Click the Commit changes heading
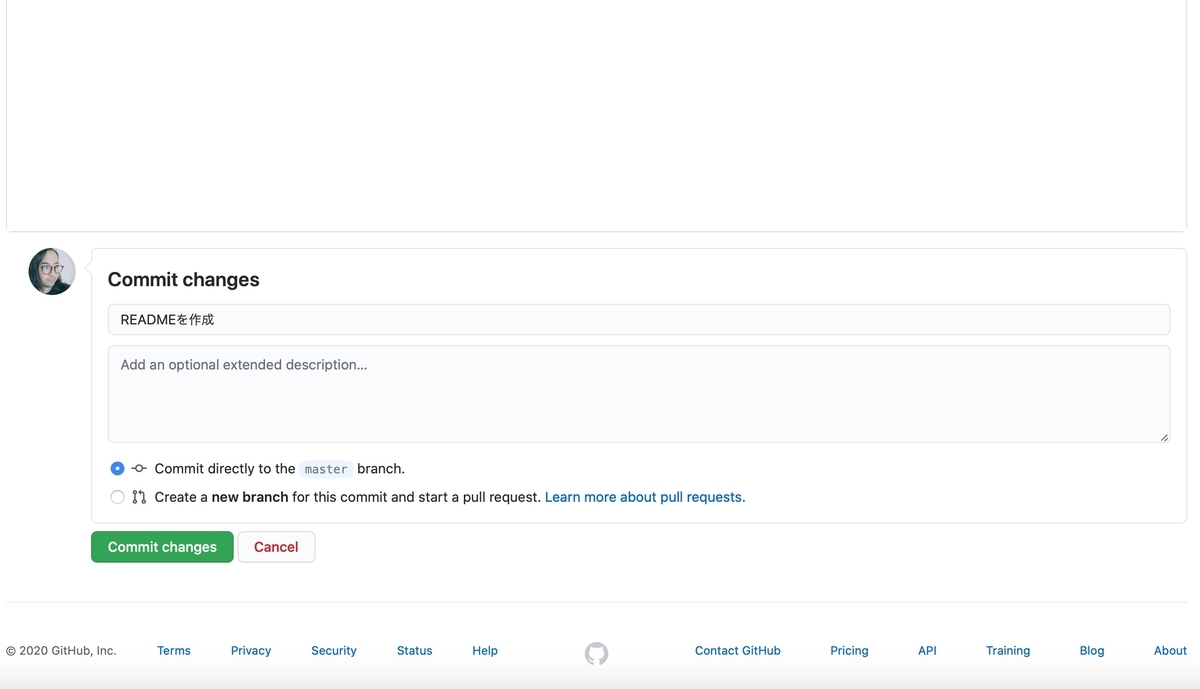 pyautogui.click(x=184, y=280)
